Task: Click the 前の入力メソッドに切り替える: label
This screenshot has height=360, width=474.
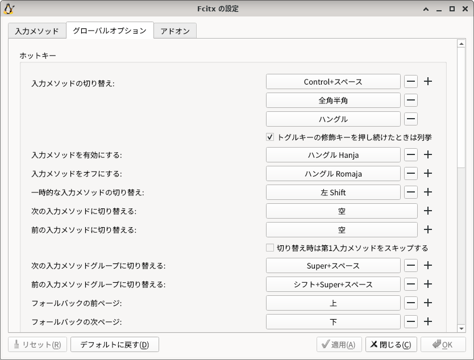Action: [84, 230]
